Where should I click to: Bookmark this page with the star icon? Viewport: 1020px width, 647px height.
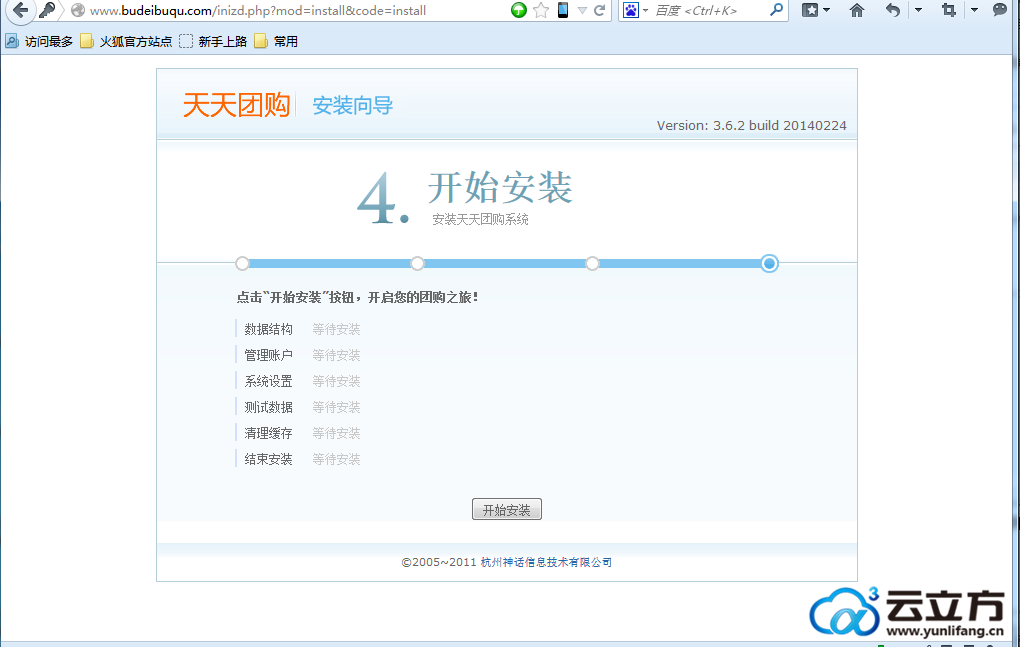(541, 10)
